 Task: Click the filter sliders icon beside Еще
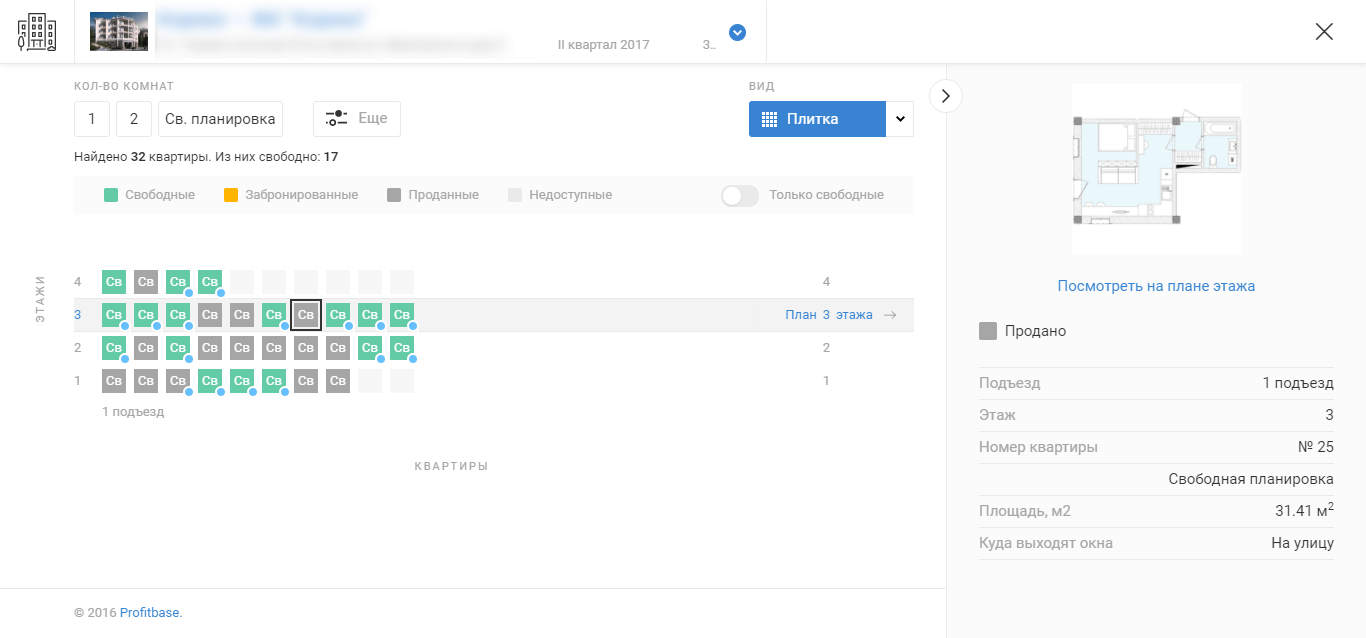336,118
